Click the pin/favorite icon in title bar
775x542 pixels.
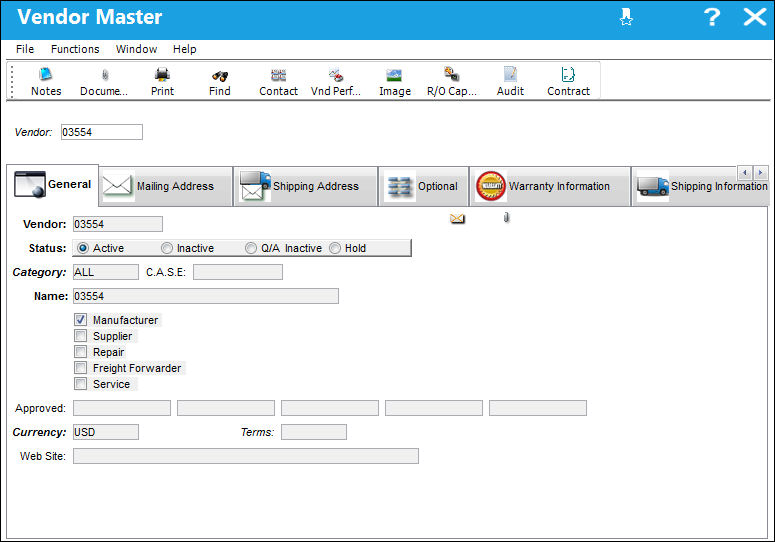(626, 17)
